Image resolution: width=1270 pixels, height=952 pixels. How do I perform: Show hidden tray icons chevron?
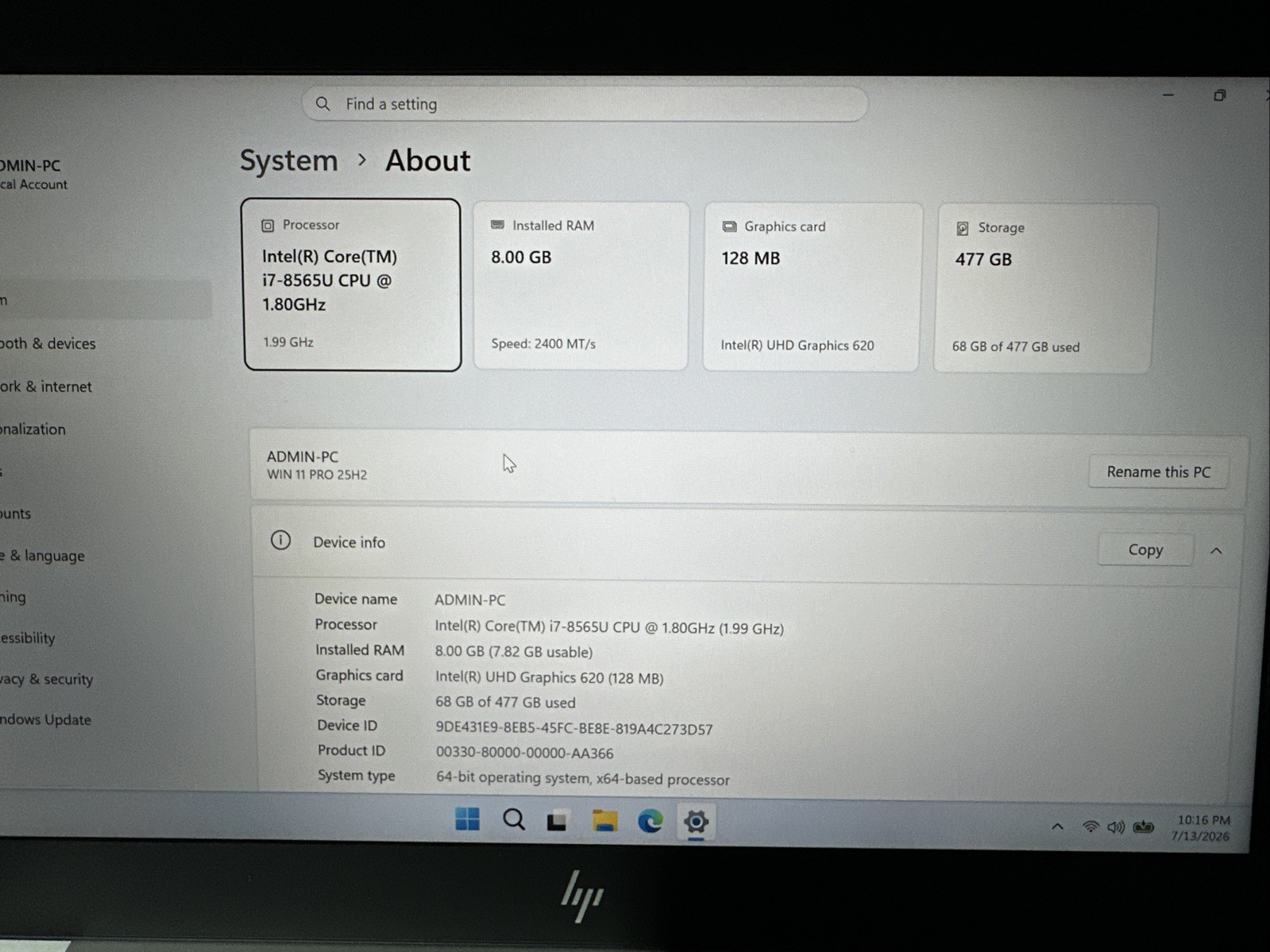(1057, 827)
